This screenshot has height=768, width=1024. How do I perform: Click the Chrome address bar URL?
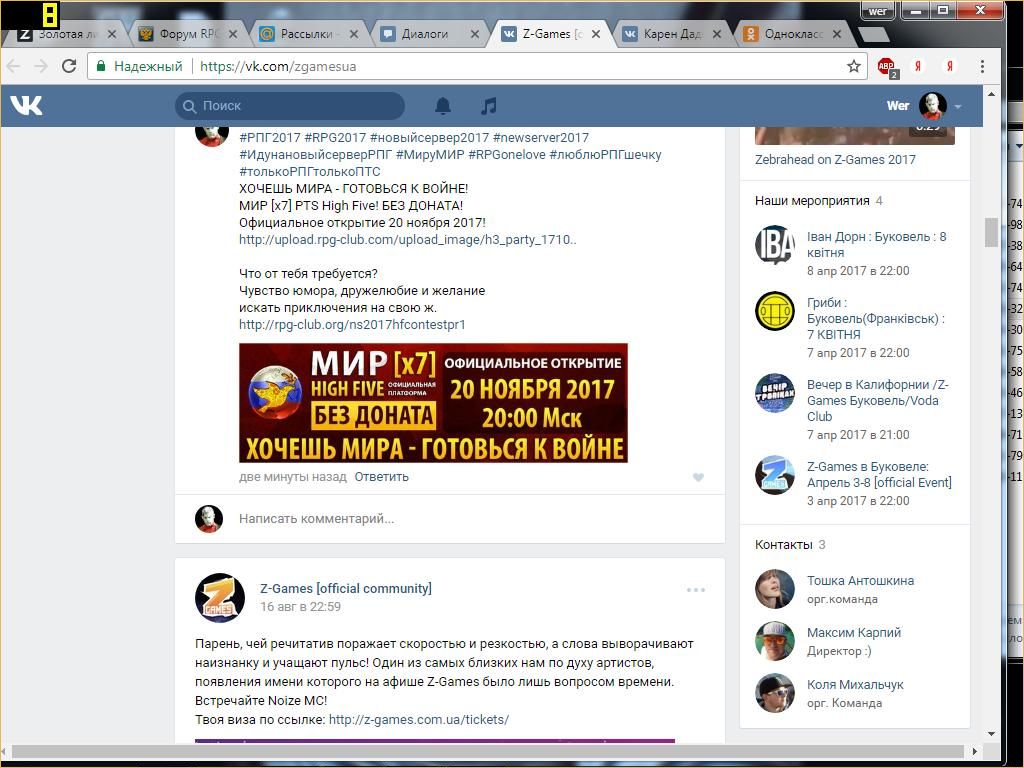tap(278, 66)
